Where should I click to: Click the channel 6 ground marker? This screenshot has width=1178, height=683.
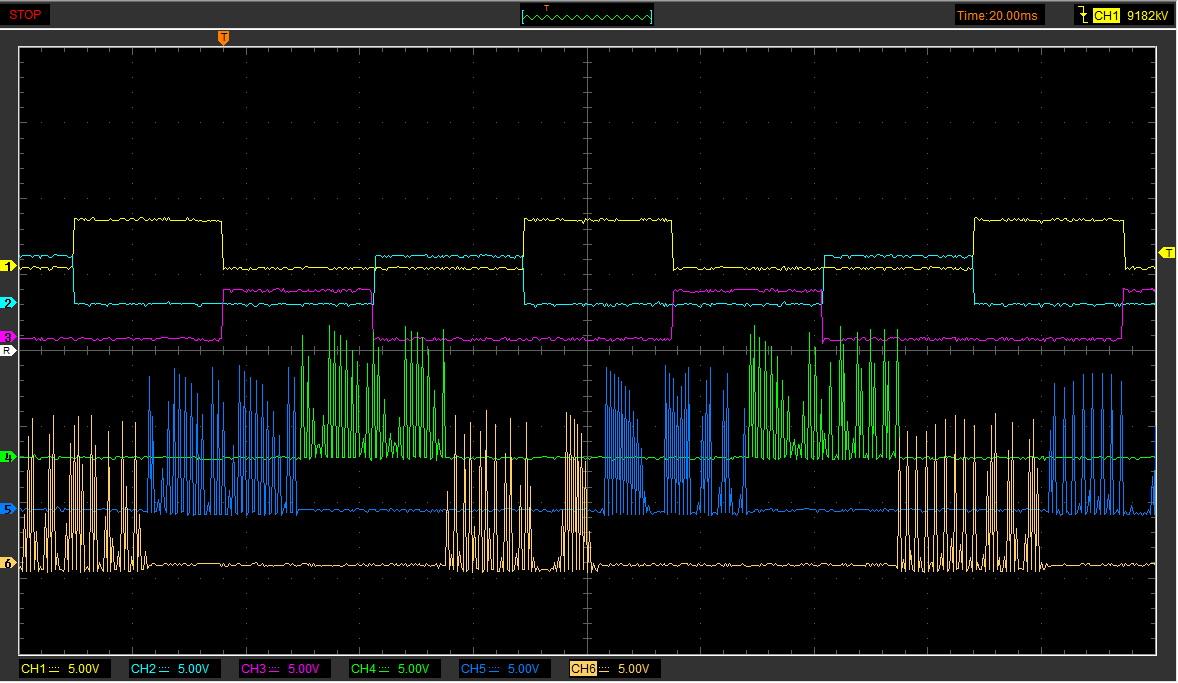(x=9, y=564)
